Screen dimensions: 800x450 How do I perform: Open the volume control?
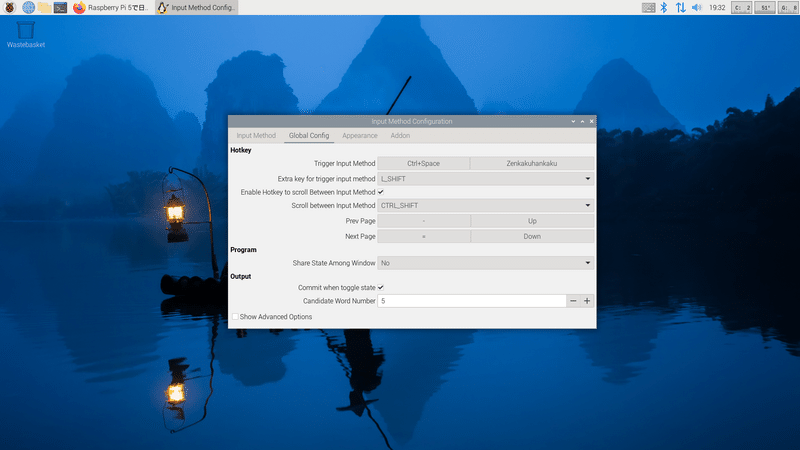coord(696,7)
